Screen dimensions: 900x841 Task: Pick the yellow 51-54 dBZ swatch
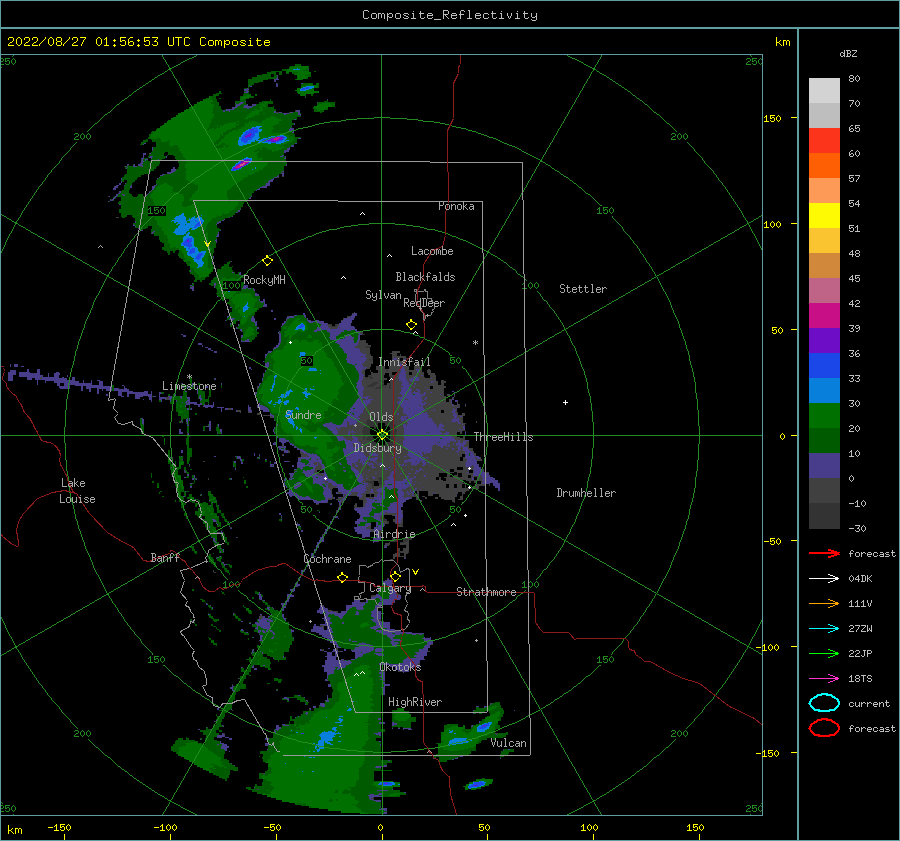pos(824,216)
